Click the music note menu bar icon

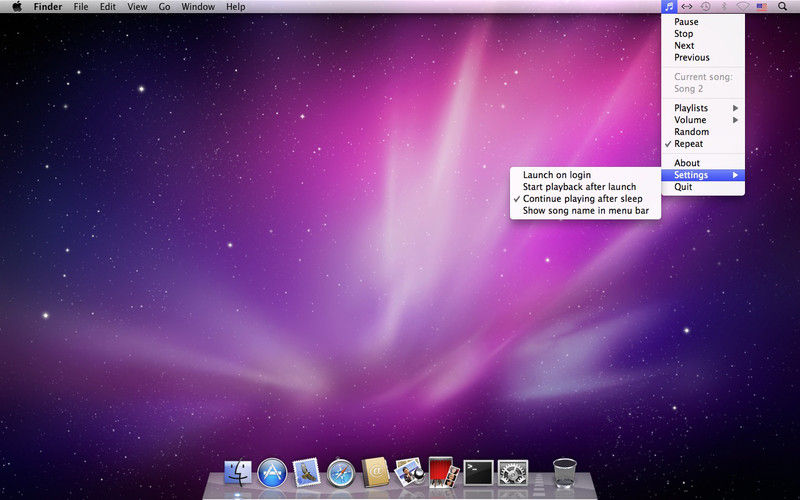click(x=669, y=7)
